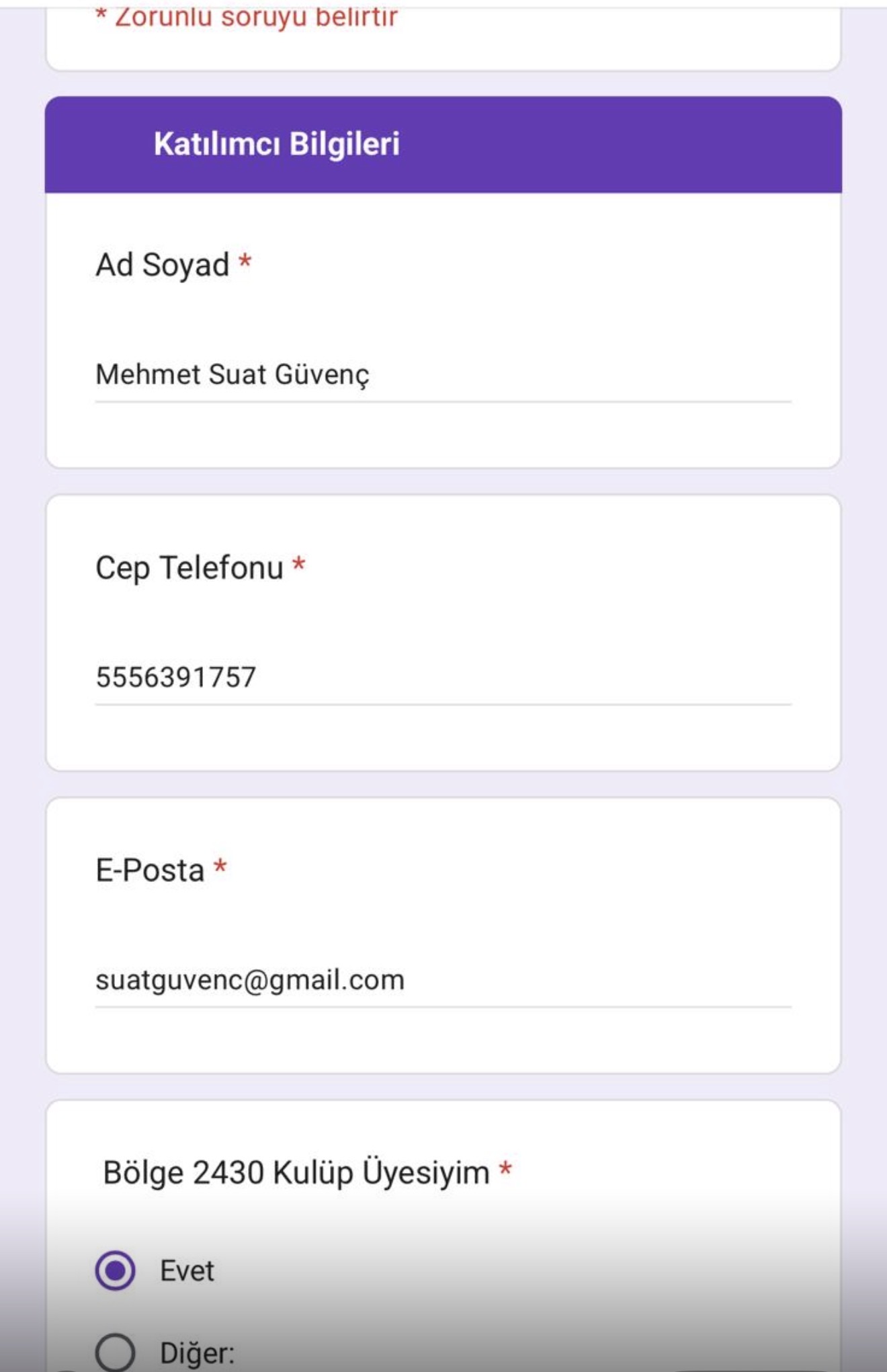Click the Bölge 2430 Kulüp Üyesiyim question title
Viewport: 887px width, 1372px height.
coord(296,1173)
